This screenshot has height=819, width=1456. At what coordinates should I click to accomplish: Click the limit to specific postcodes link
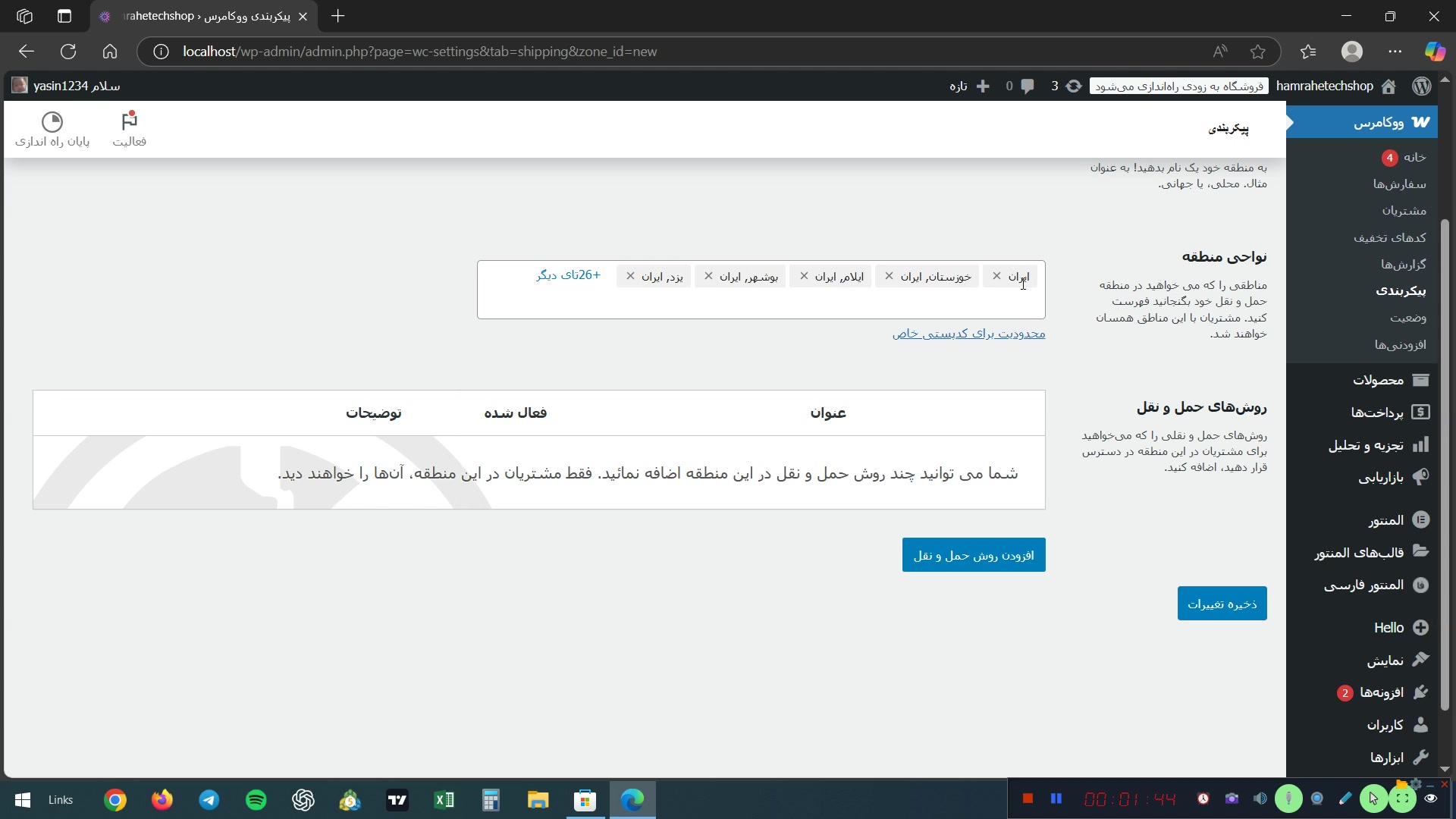pos(968,334)
